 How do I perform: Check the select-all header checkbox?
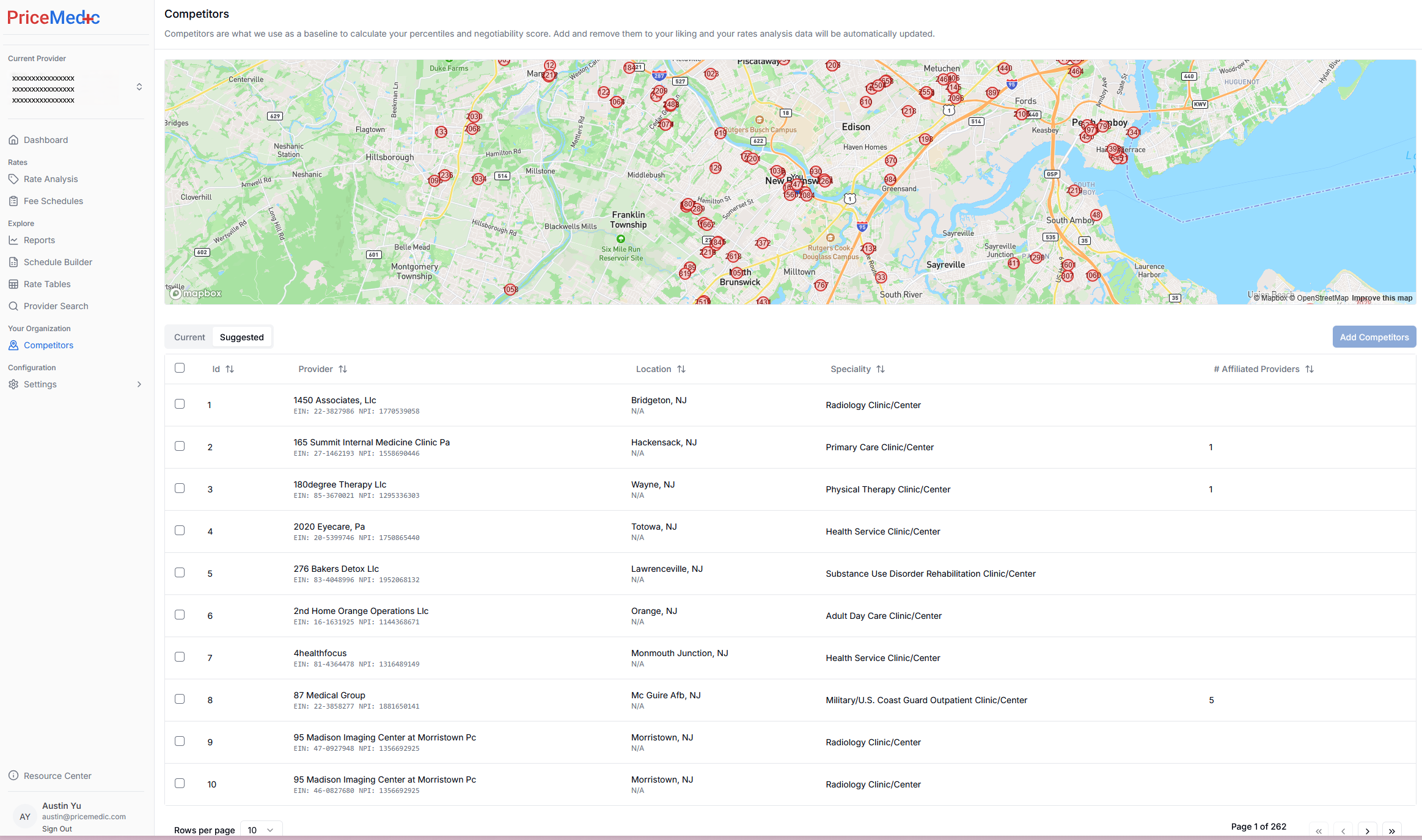click(x=180, y=368)
